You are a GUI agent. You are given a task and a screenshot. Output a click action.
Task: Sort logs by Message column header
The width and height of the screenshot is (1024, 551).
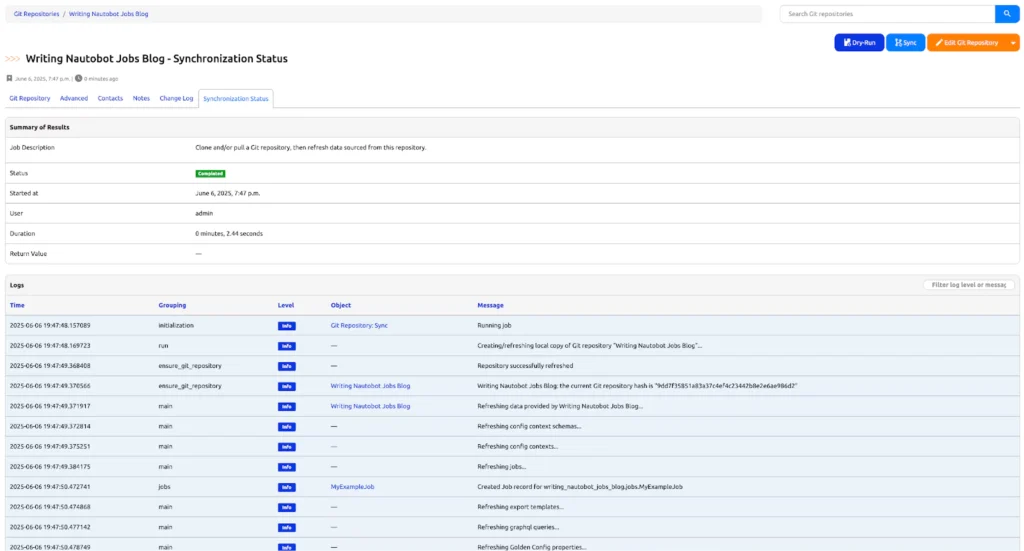pyautogui.click(x=490, y=305)
